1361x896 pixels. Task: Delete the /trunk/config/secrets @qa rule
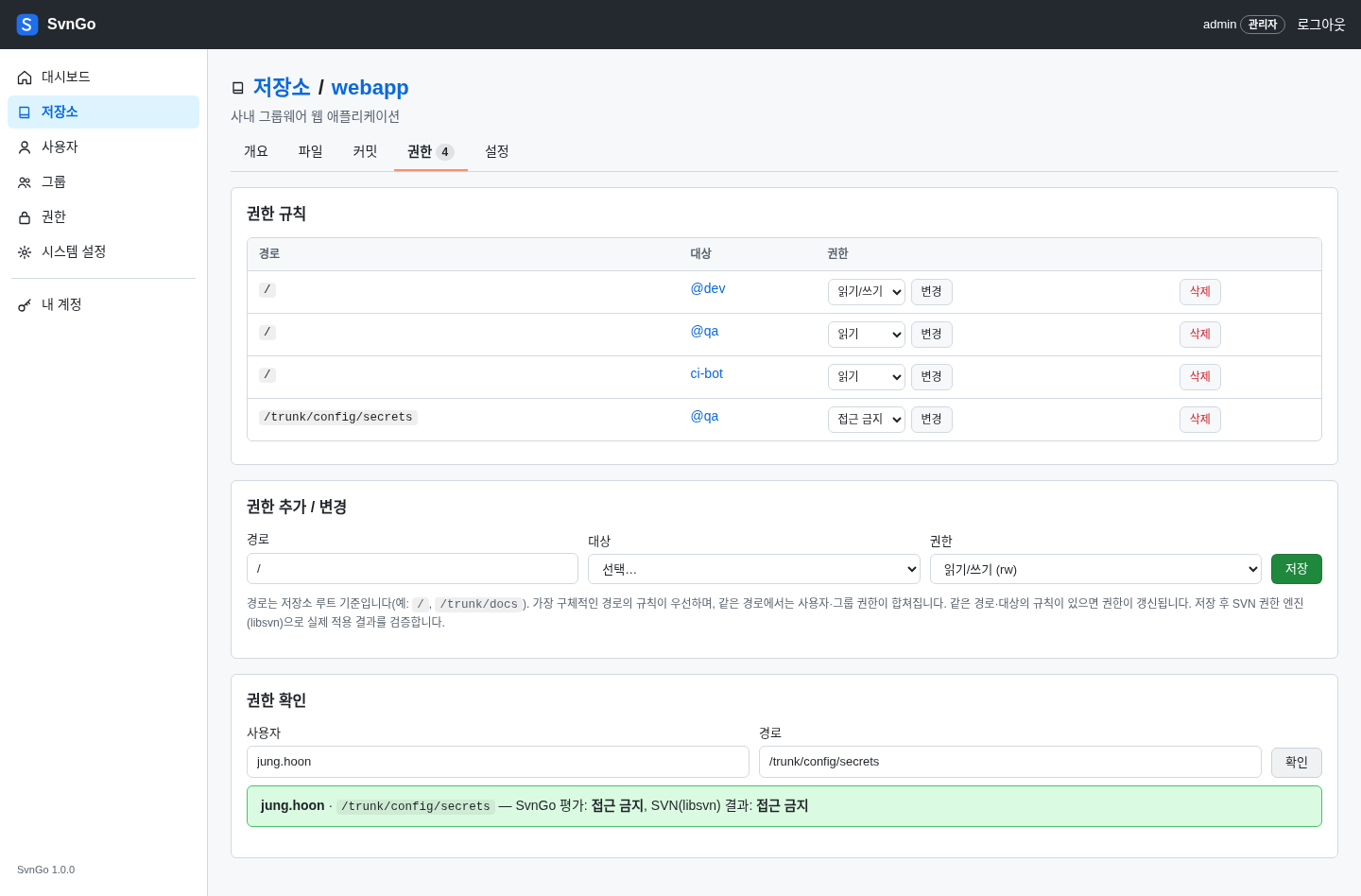(1200, 420)
